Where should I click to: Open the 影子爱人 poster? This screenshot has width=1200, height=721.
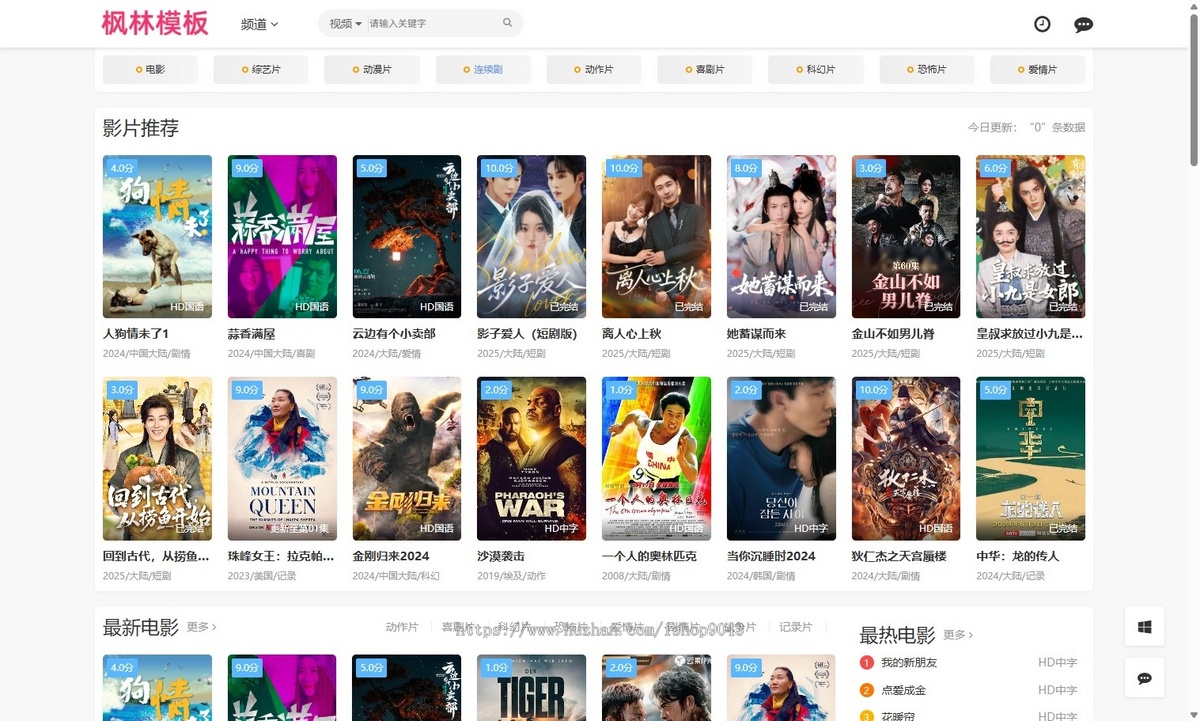[532, 236]
